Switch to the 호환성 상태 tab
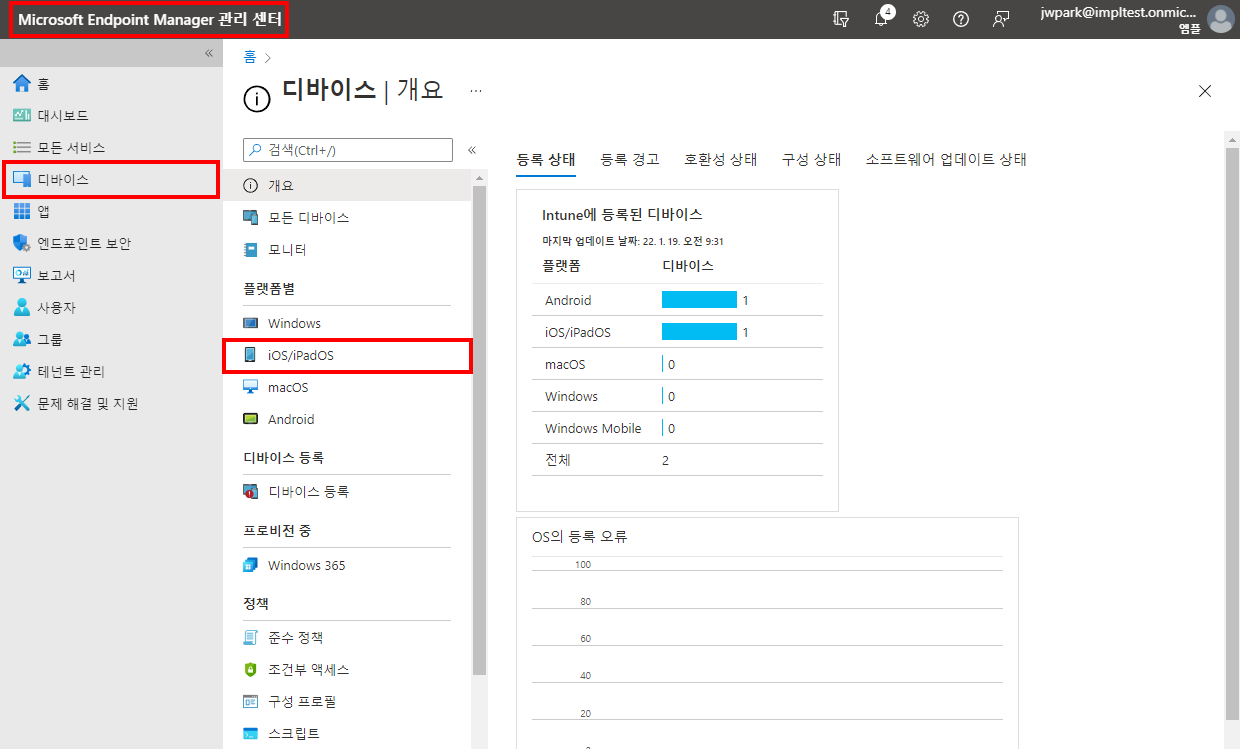This screenshot has height=749, width=1240. click(x=721, y=159)
